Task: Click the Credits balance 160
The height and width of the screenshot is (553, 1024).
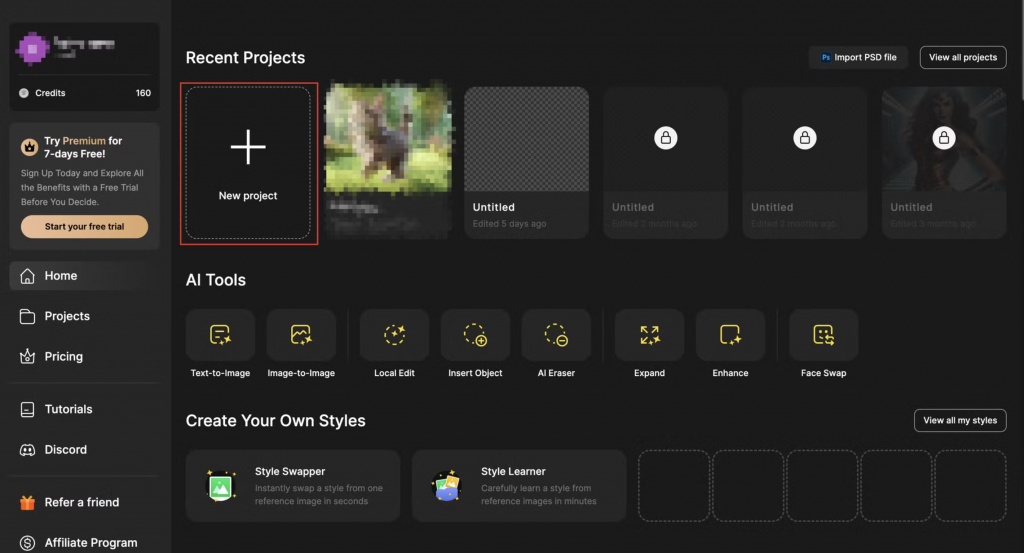Action: [143, 93]
